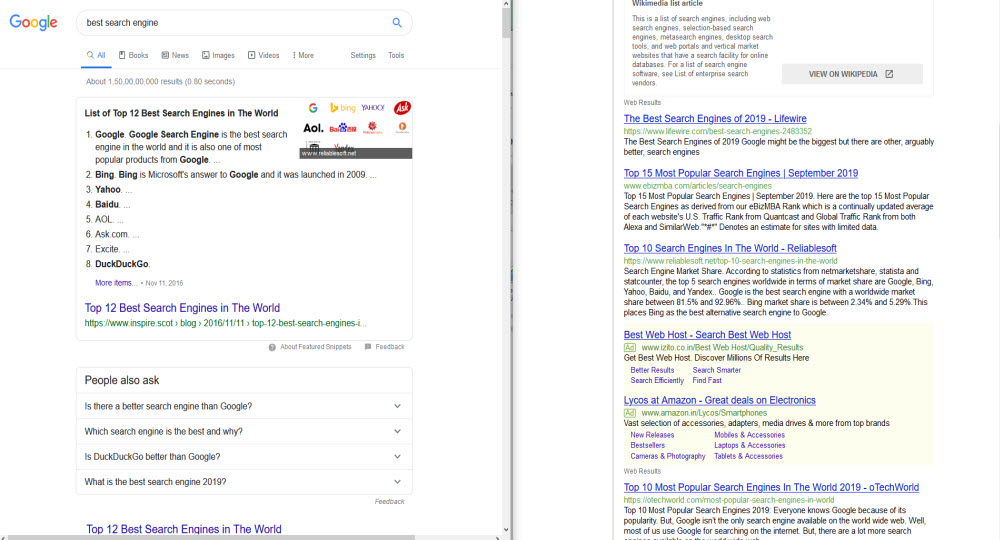The image size is (1000, 540).
Task: Click the reliablesoft.net green URL text
Action: [730, 261]
